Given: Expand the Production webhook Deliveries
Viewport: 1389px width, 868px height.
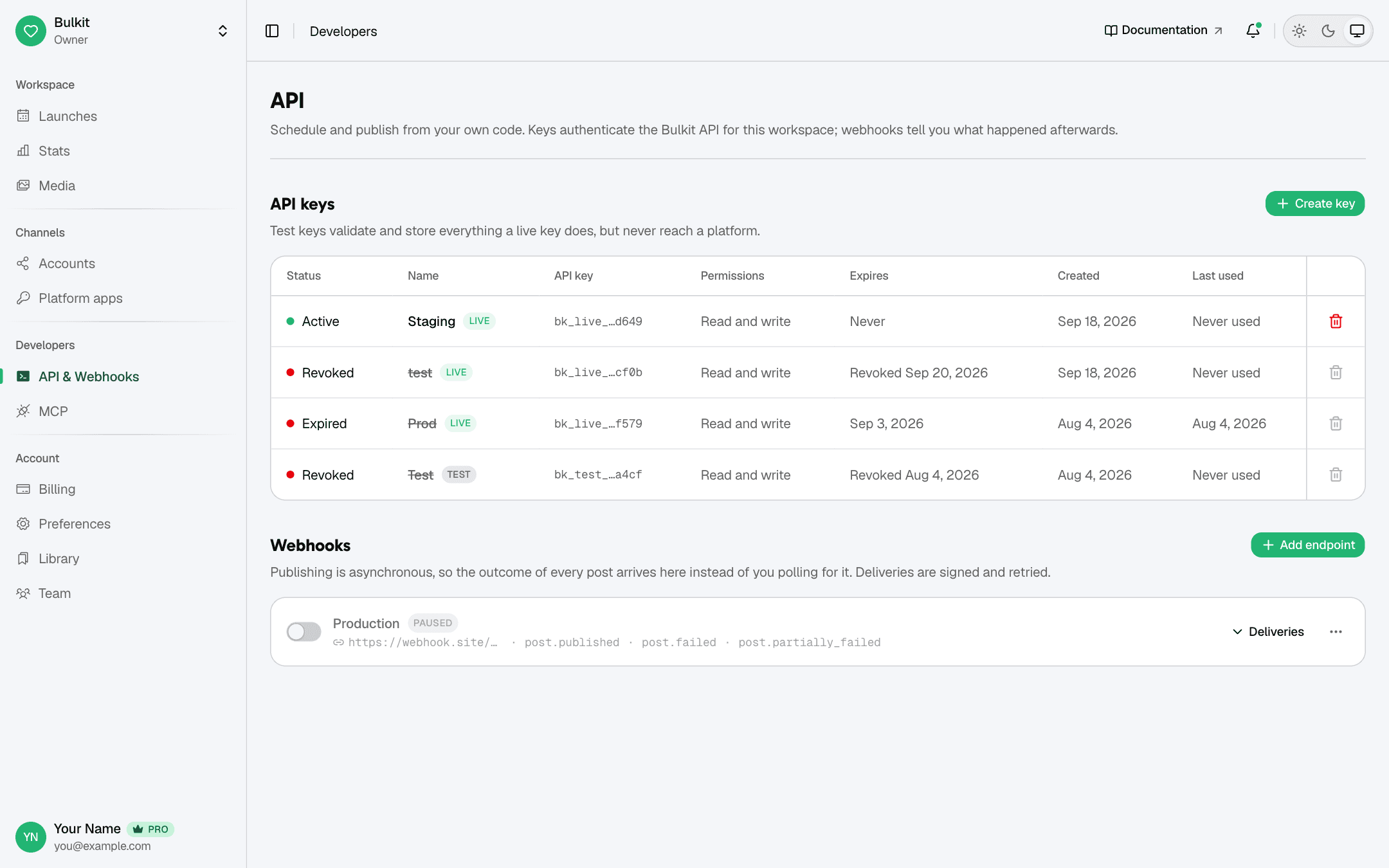Looking at the screenshot, I should tap(1268, 632).
